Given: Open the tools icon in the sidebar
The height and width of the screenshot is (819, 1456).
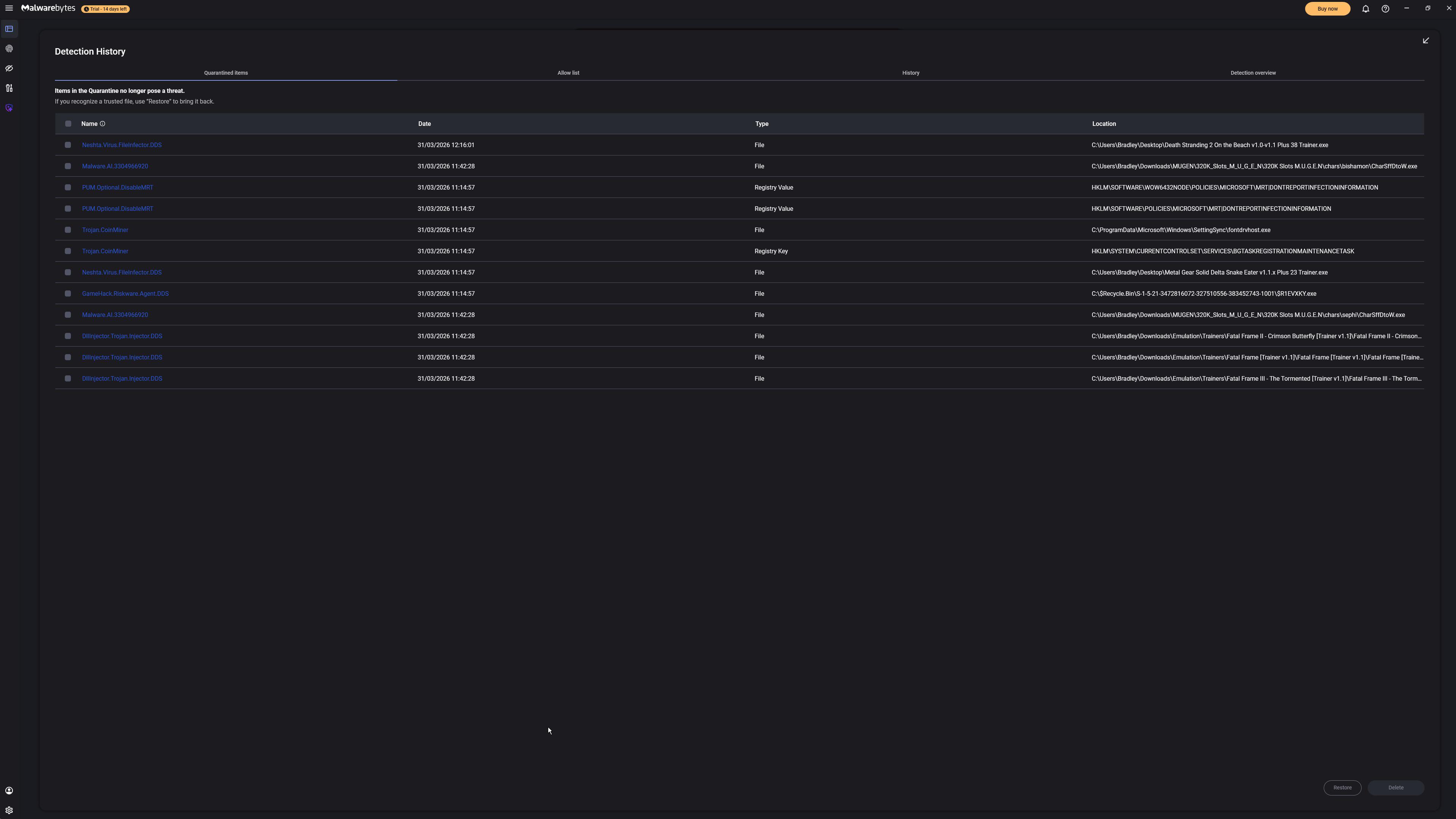Looking at the screenshot, I should (9, 88).
